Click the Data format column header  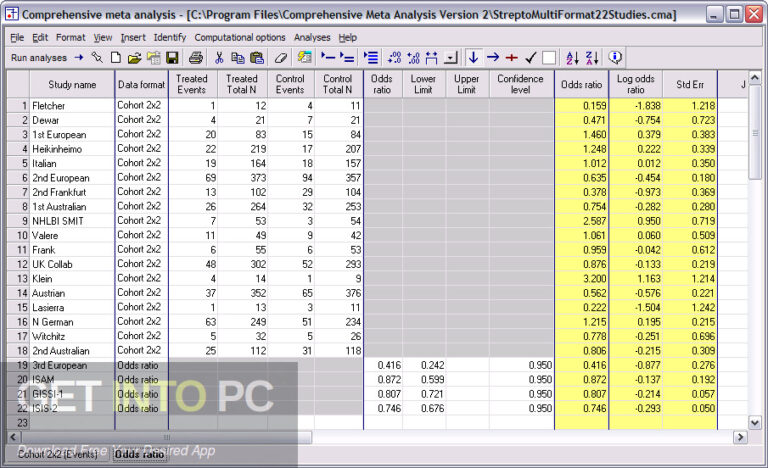click(142, 84)
